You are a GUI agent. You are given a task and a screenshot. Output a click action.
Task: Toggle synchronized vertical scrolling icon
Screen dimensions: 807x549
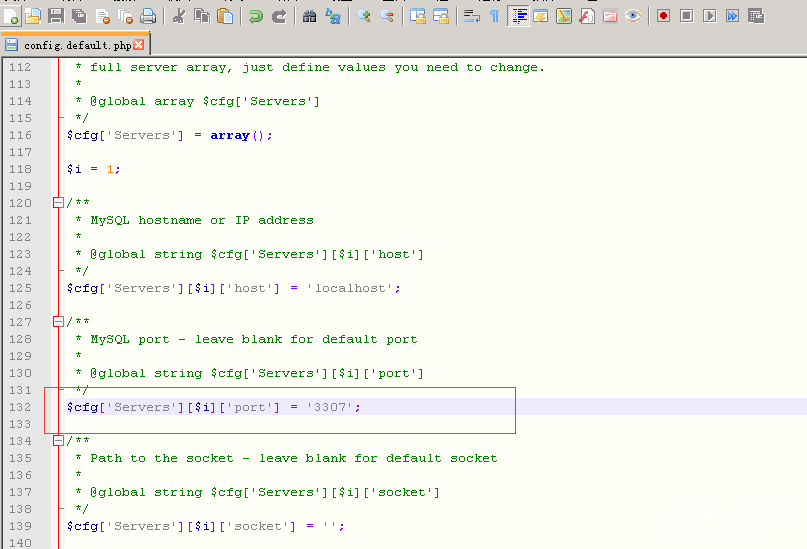418,16
